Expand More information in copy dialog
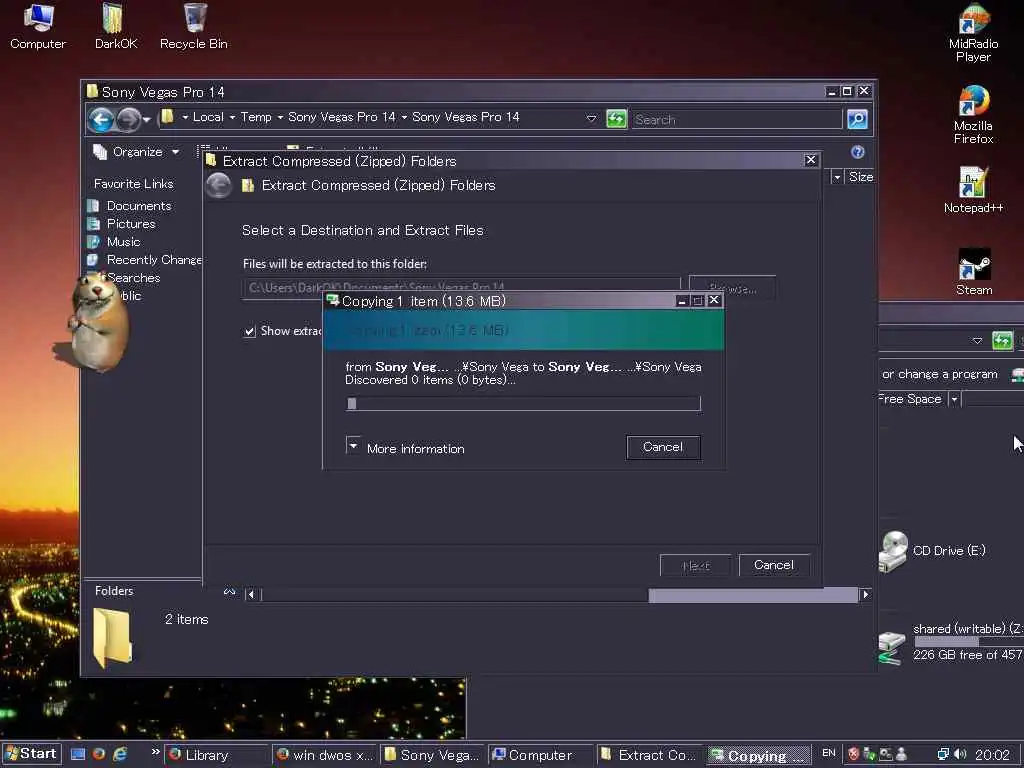Viewport: 1024px width, 768px height. 353,445
